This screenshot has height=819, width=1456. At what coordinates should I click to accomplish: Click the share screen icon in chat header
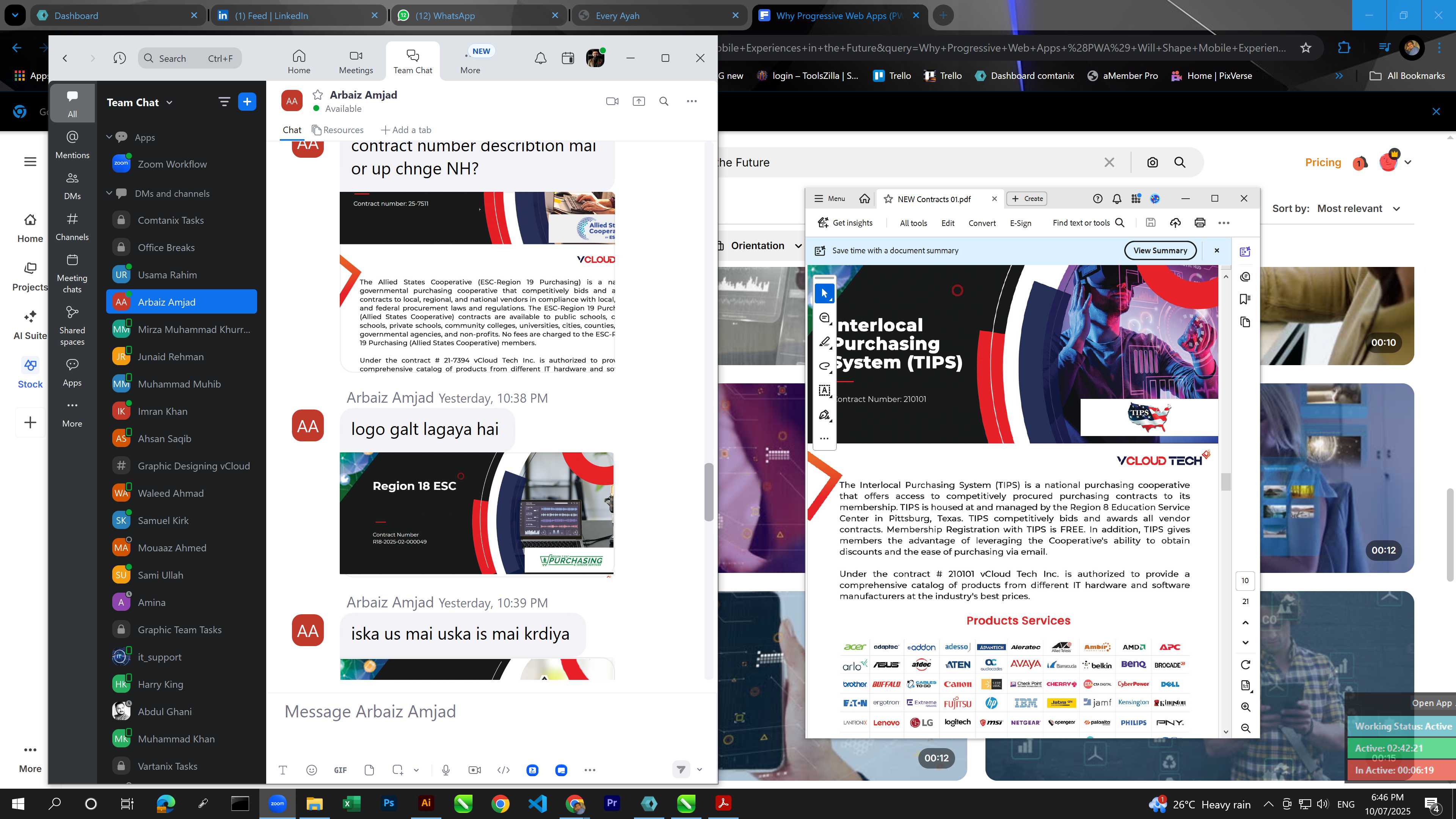(639, 101)
